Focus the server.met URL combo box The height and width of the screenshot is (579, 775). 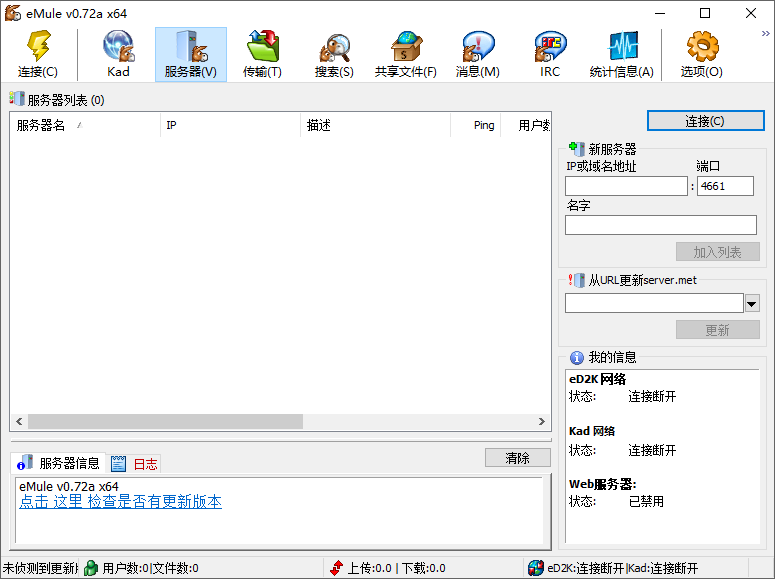click(654, 303)
